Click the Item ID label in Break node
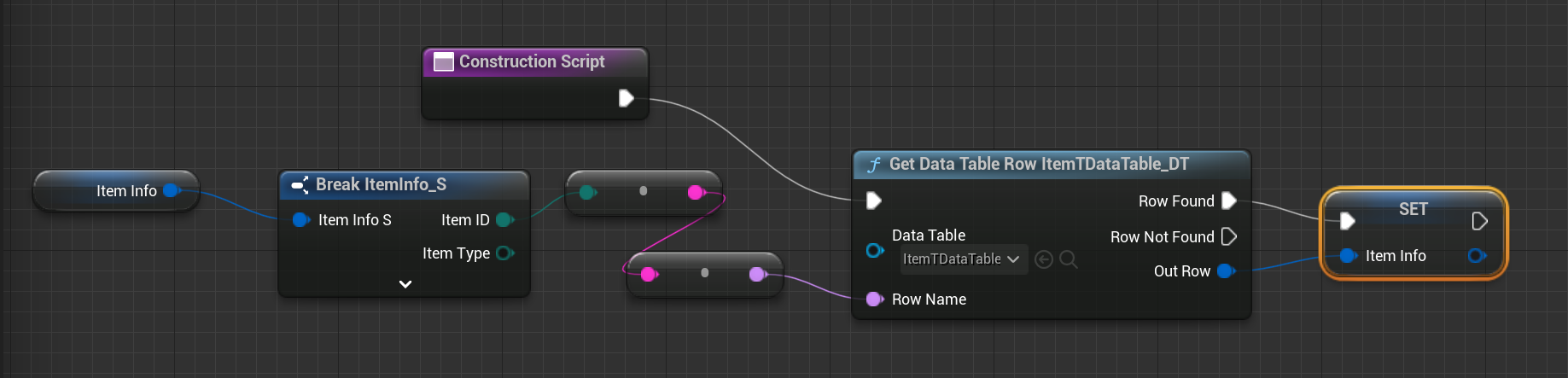The width and height of the screenshot is (1568, 378). pos(465,220)
